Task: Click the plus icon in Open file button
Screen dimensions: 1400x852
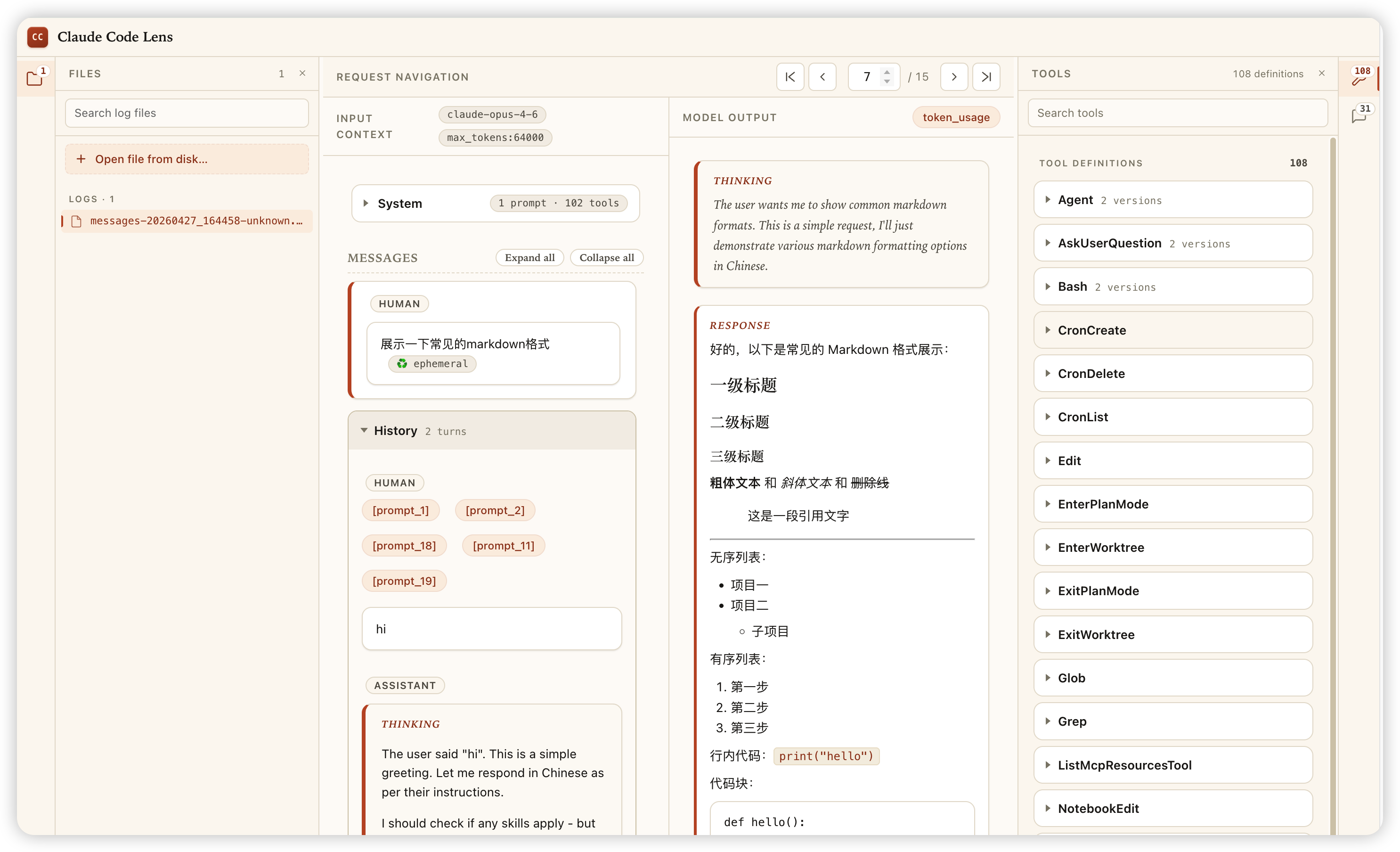Action: pos(81,159)
